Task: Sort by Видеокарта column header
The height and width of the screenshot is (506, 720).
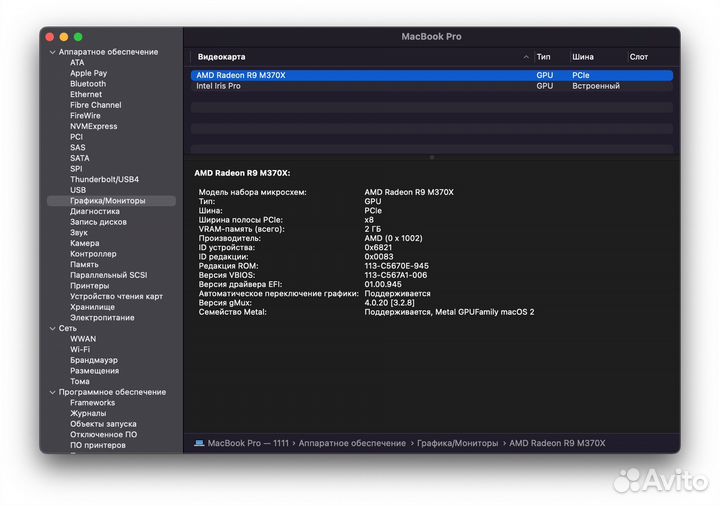Action: (x=221, y=57)
